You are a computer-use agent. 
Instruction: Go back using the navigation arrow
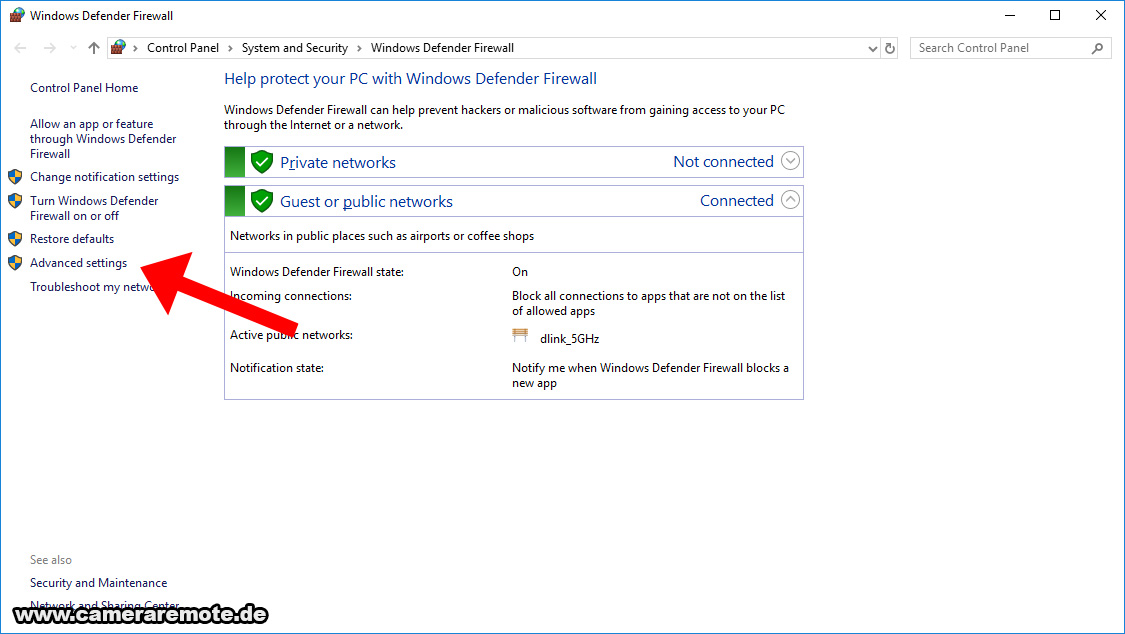coord(20,48)
